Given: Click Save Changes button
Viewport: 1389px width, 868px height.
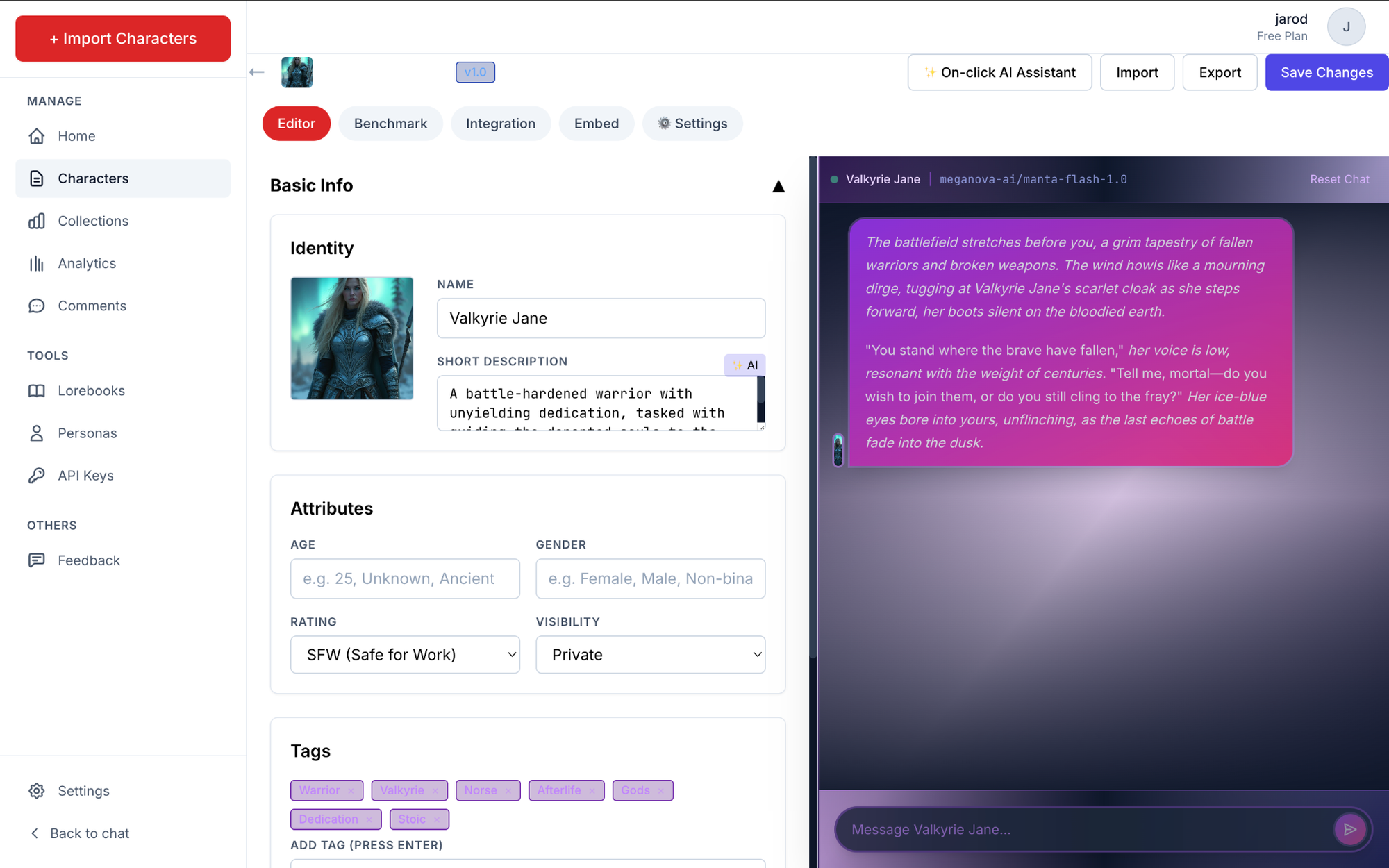Looking at the screenshot, I should 1326,72.
